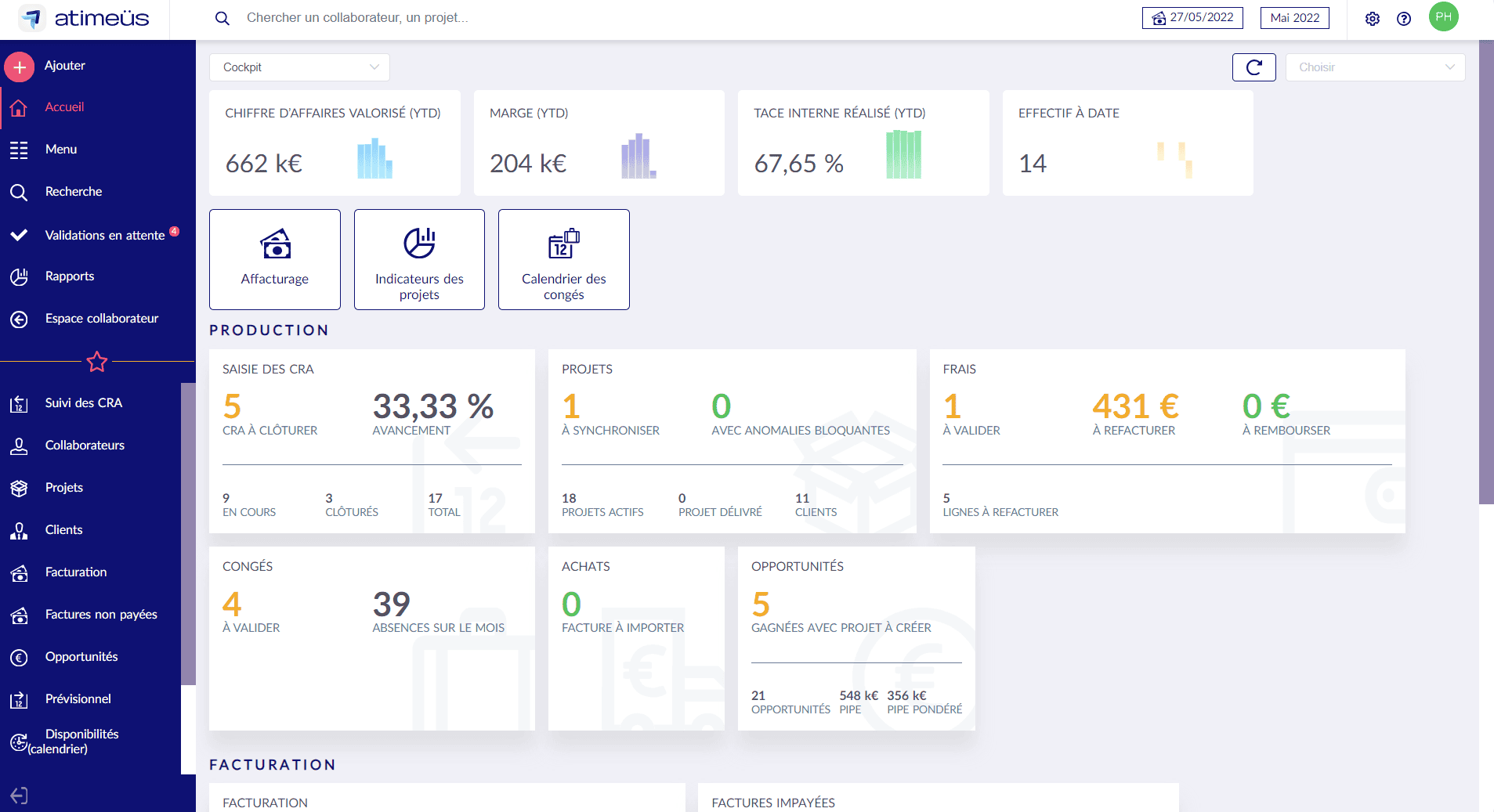Click the search magnifier icon in top bar
The image size is (1494, 812).
(x=222, y=18)
